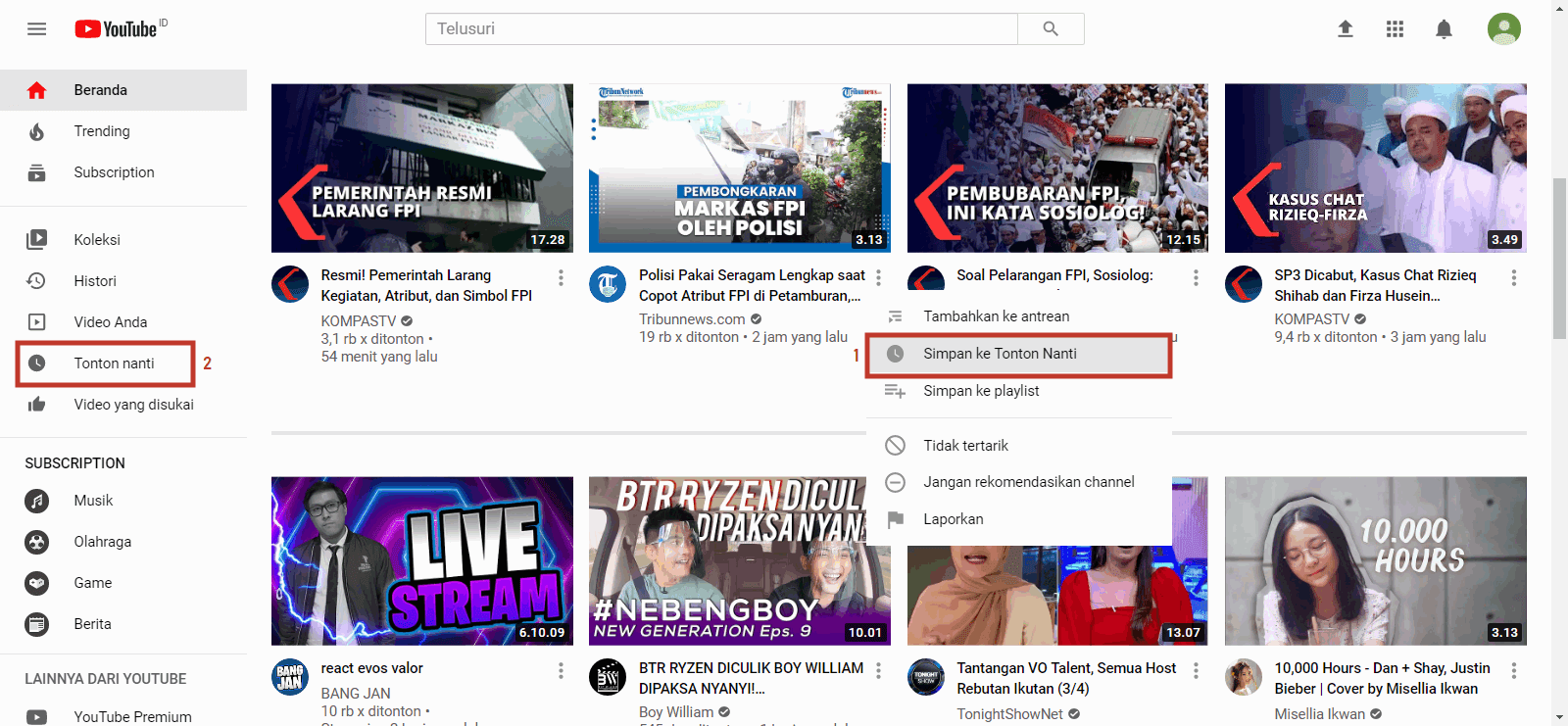Click the Beranda home icon
The height and width of the screenshot is (726, 1568).
coord(36,90)
